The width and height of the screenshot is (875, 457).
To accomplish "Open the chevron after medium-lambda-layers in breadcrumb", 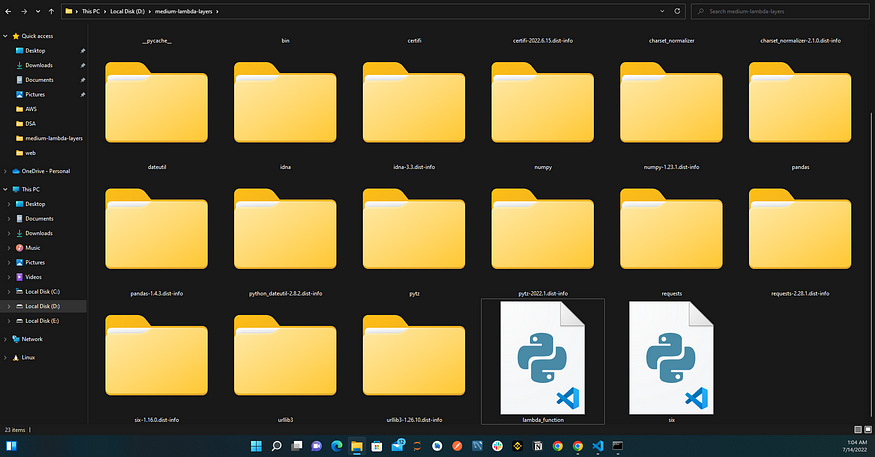I will [x=217, y=11].
